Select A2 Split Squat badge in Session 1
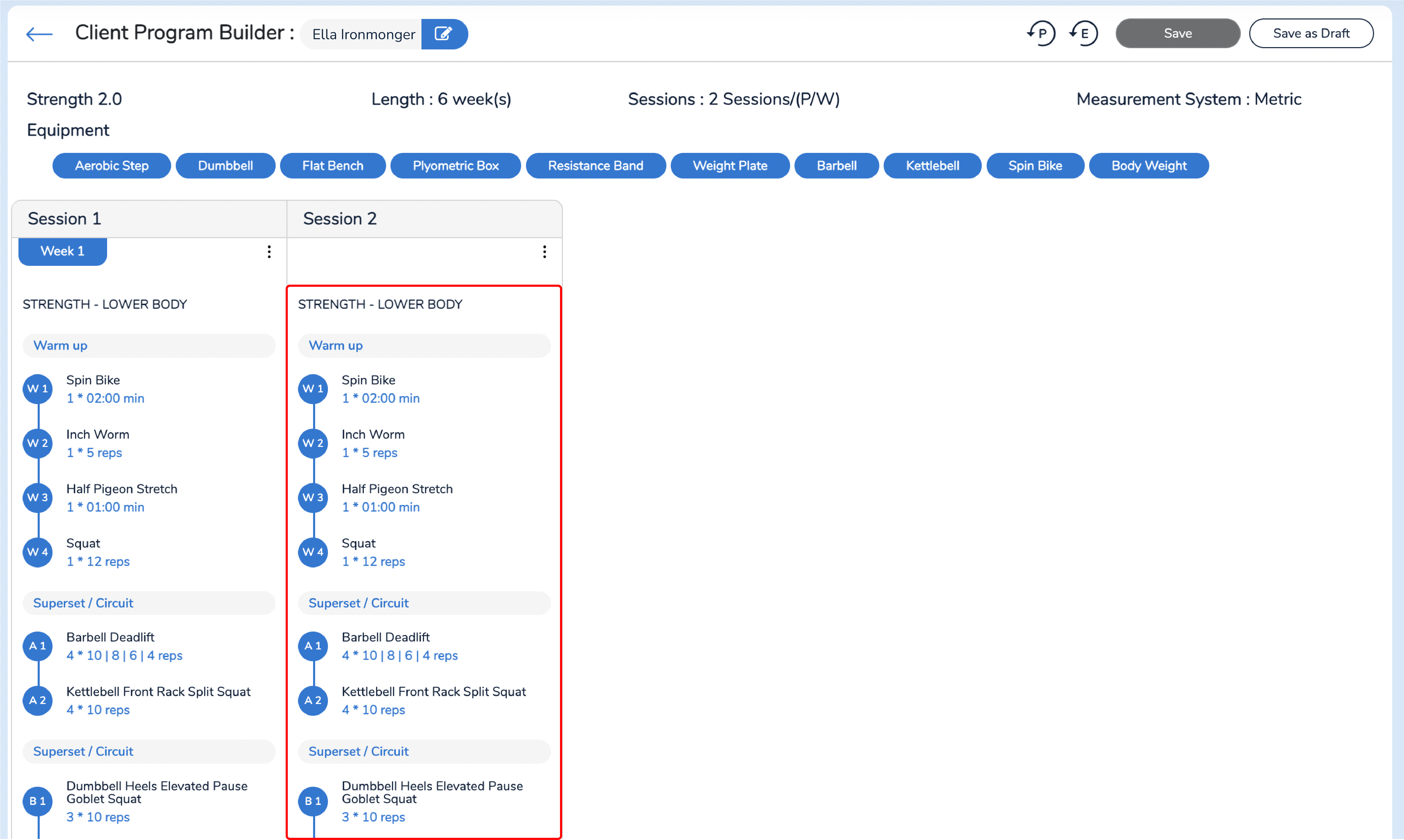 [x=38, y=700]
